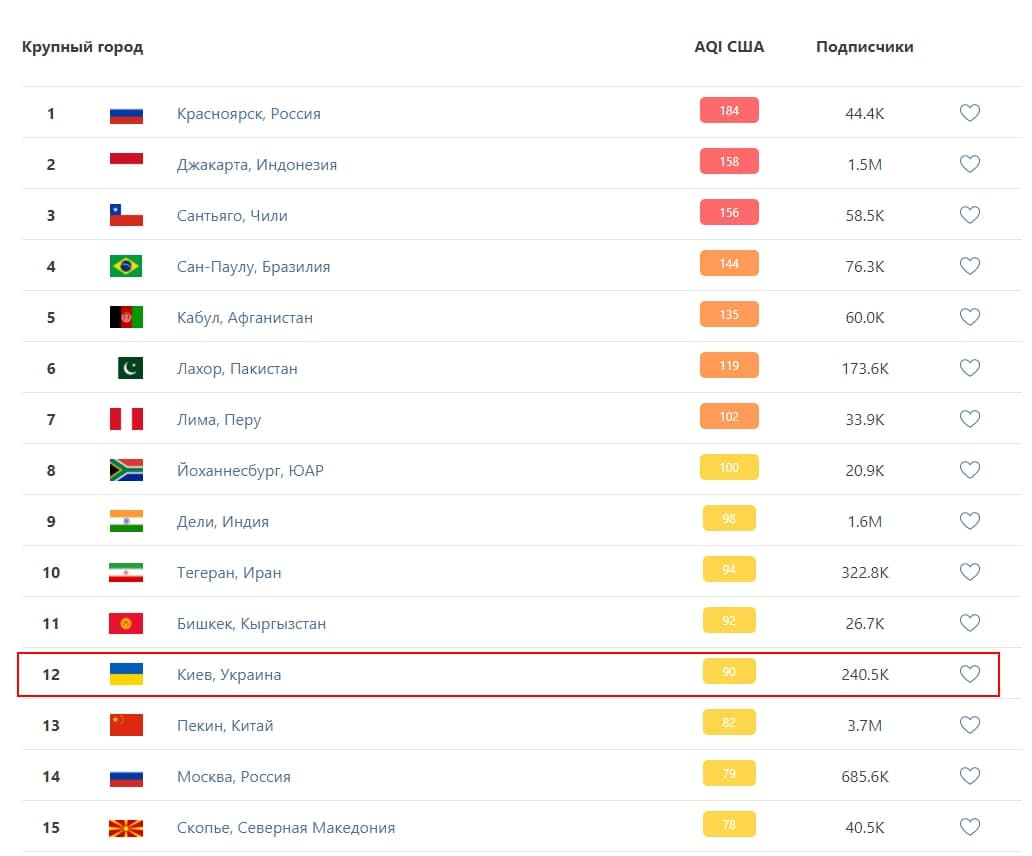
Task: Click the red 184 AQI badge
Action: pos(729,110)
